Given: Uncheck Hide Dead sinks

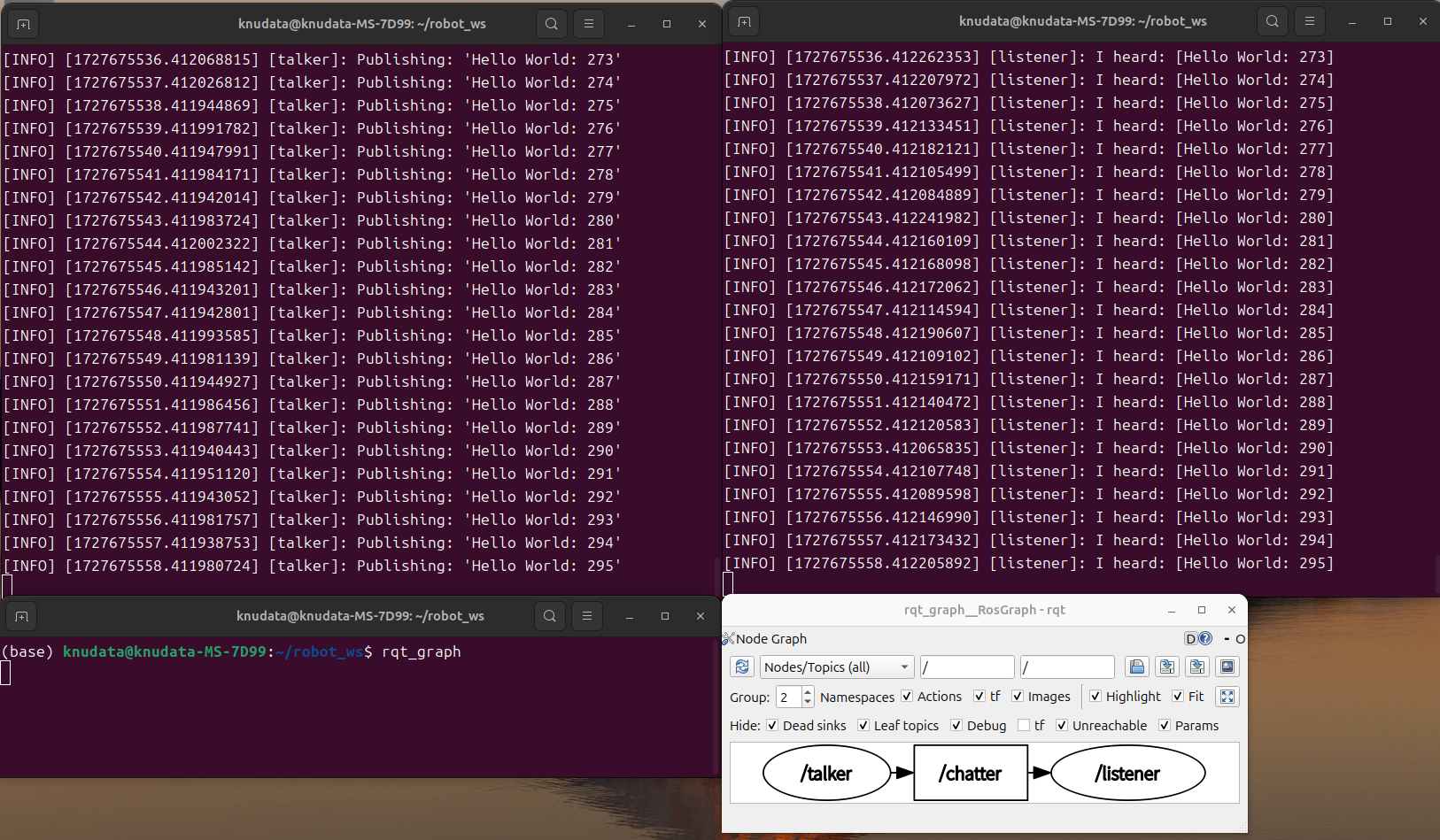Looking at the screenshot, I should click(x=772, y=725).
